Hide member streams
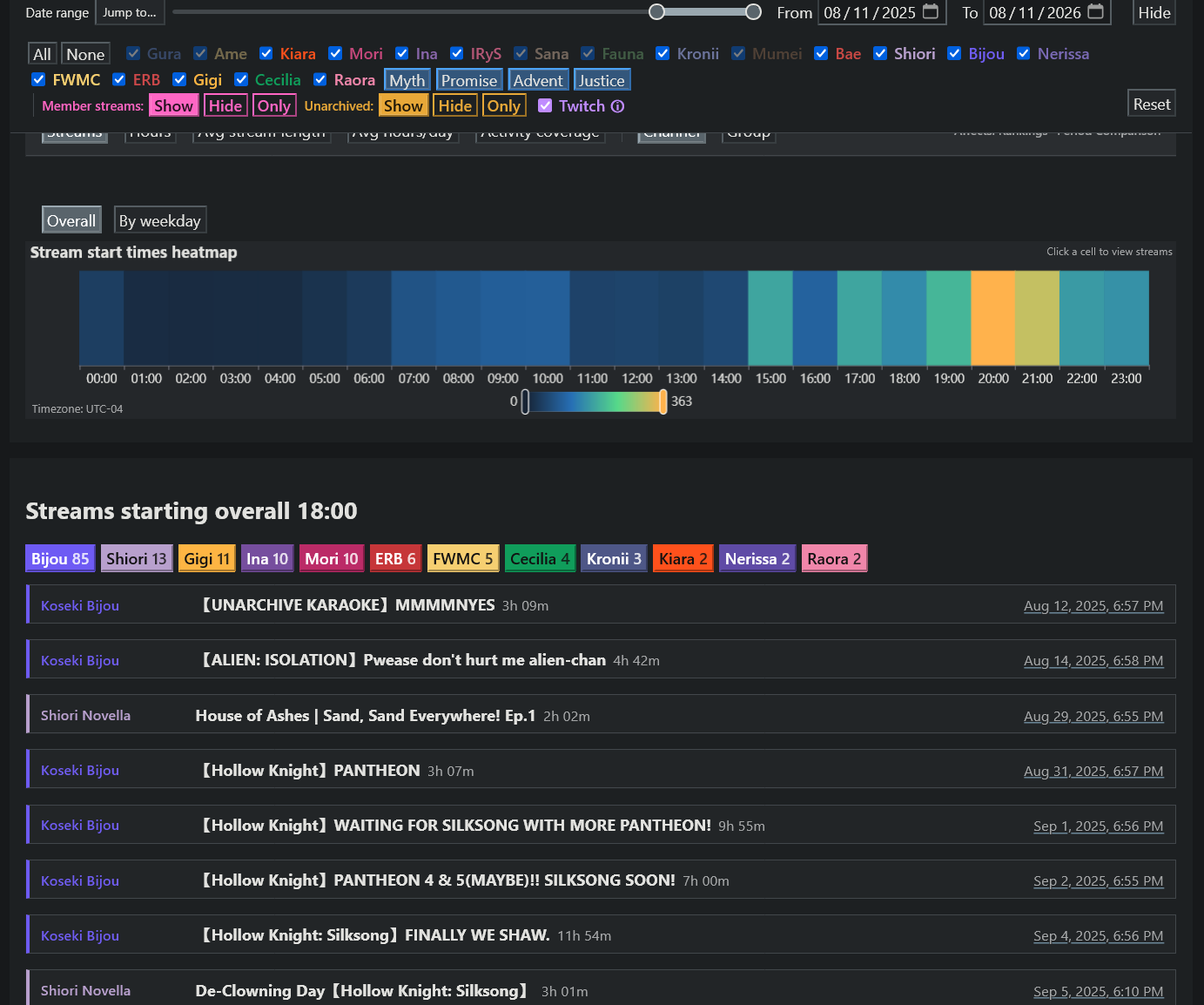The height and width of the screenshot is (1005, 1204). click(225, 105)
